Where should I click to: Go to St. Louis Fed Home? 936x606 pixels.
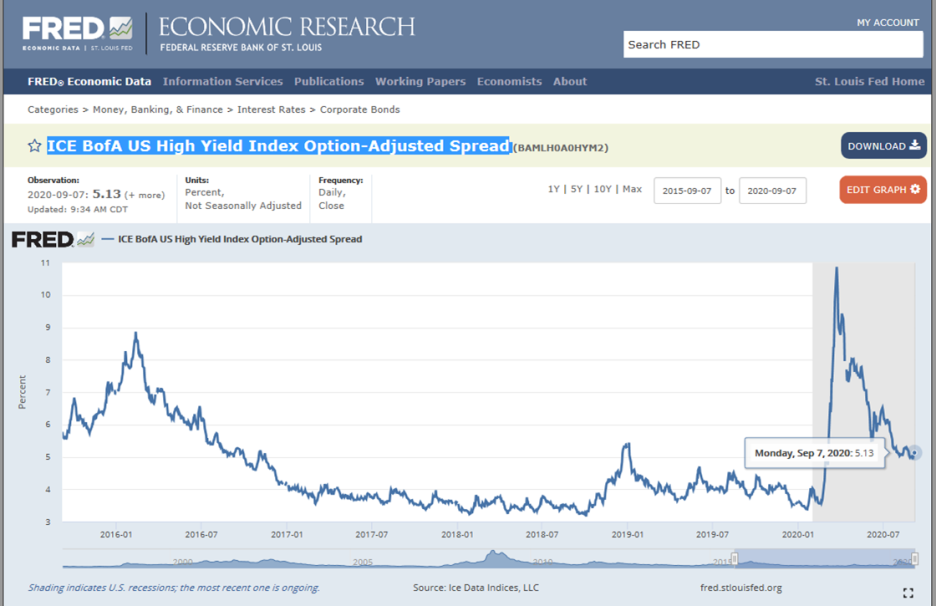click(870, 82)
